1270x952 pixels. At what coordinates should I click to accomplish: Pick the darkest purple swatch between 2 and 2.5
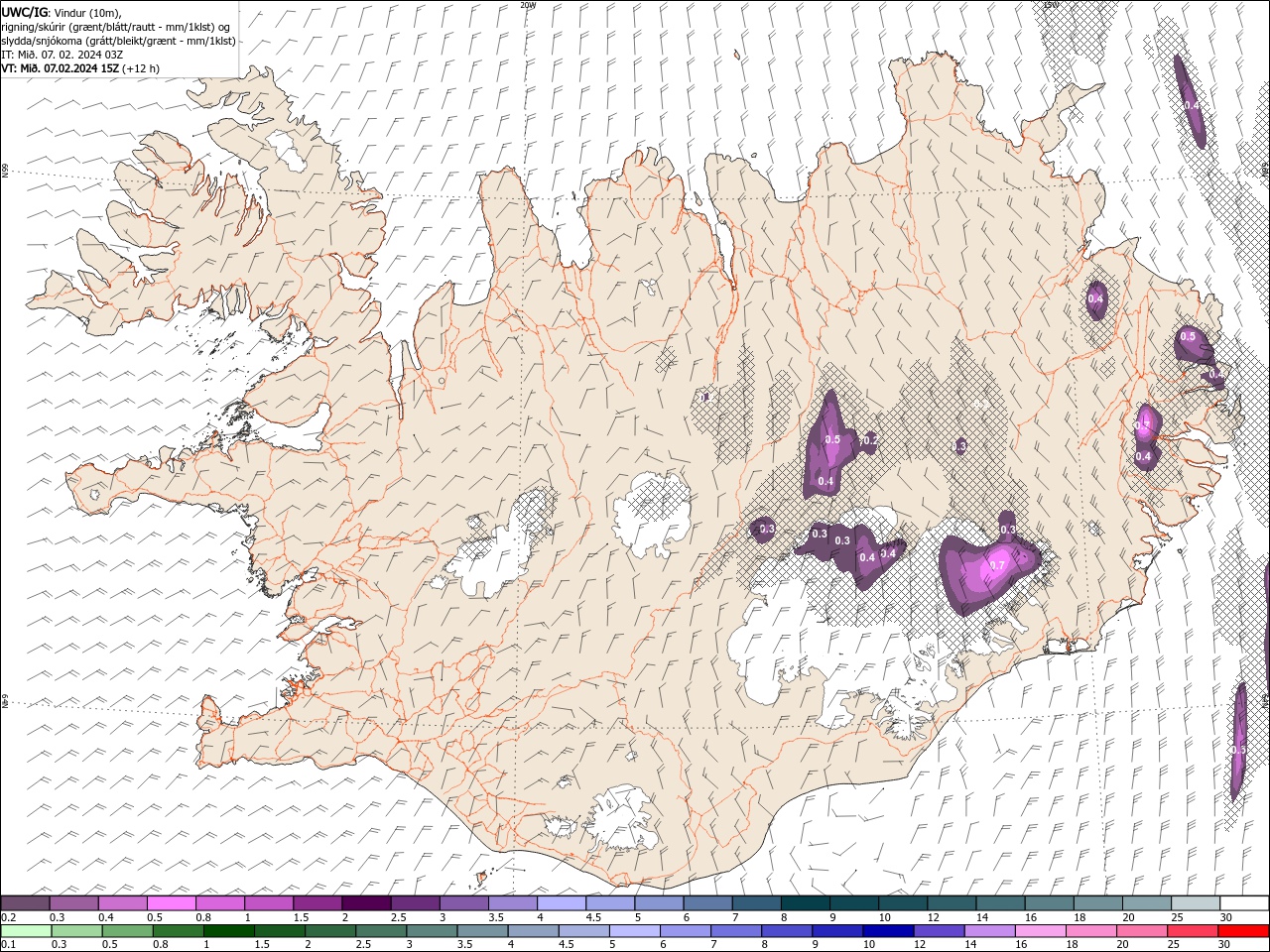tap(366, 902)
